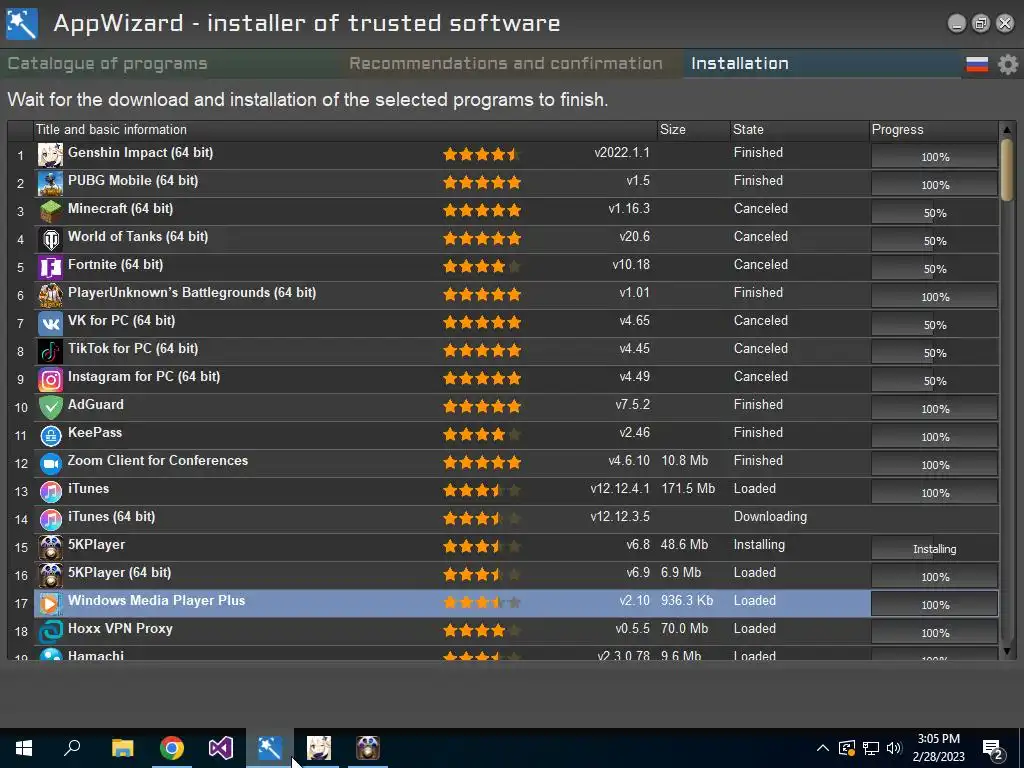Click the Hoxx VPN Proxy icon

click(x=50, y=632)
